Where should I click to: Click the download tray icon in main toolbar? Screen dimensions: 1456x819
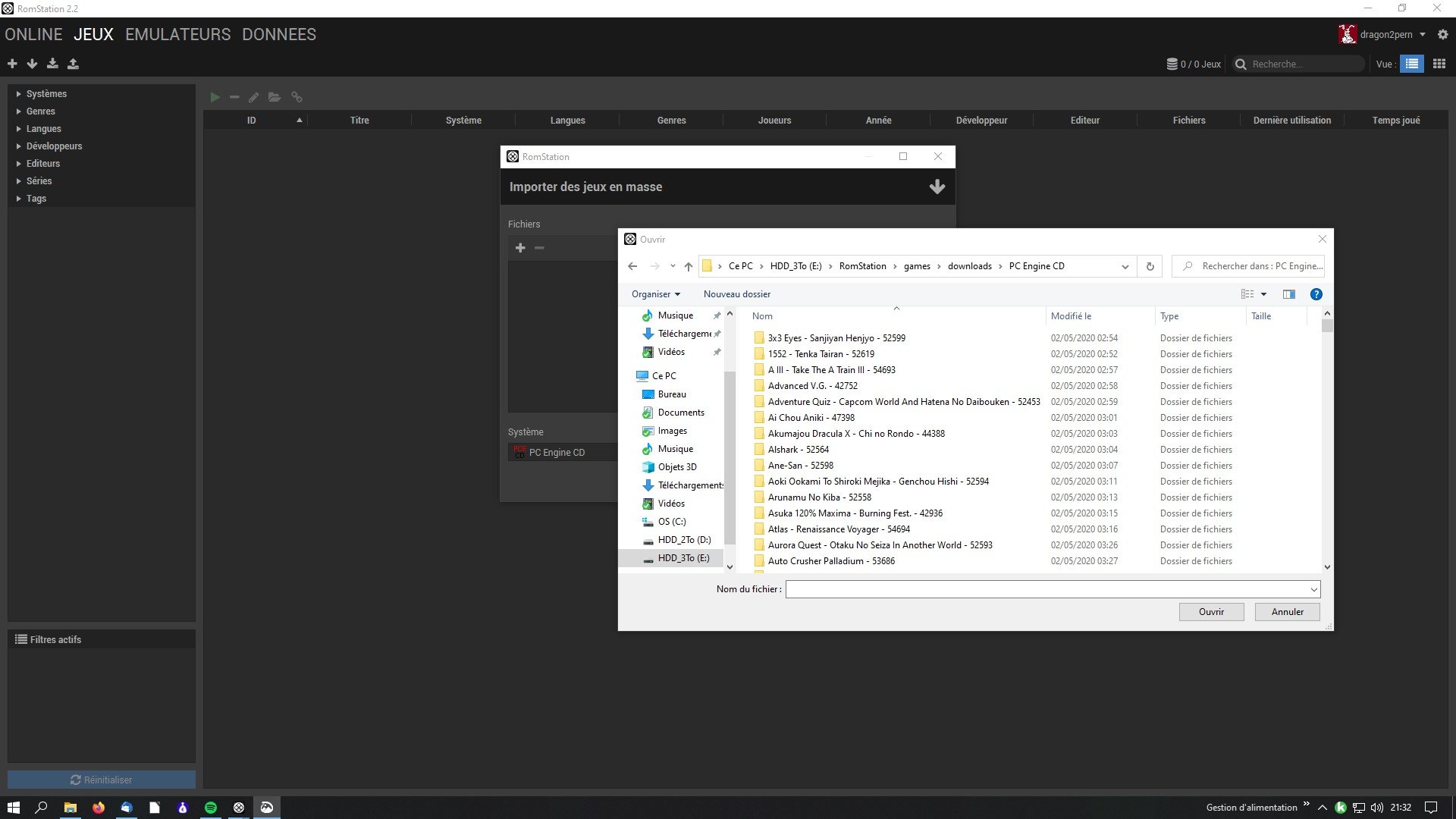pyautogui.click(x=52, y=64)
